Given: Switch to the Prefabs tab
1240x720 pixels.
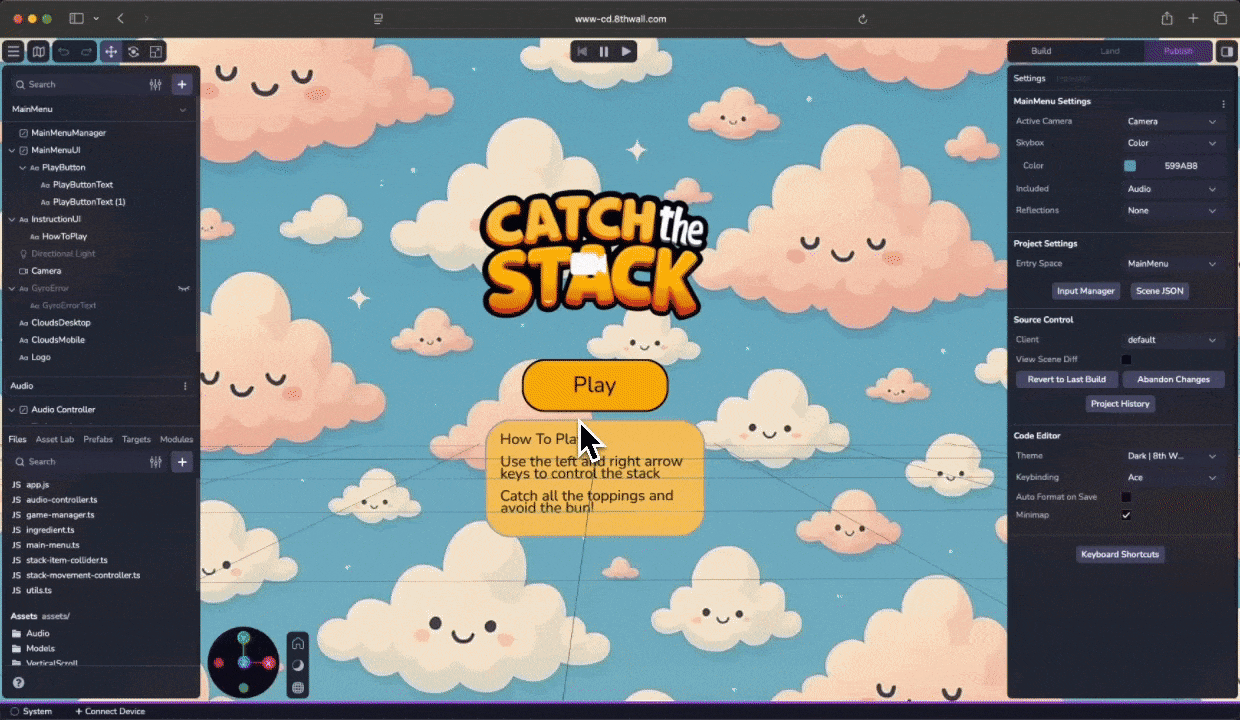Looking at the screenshot, I should tap(98, 439).
